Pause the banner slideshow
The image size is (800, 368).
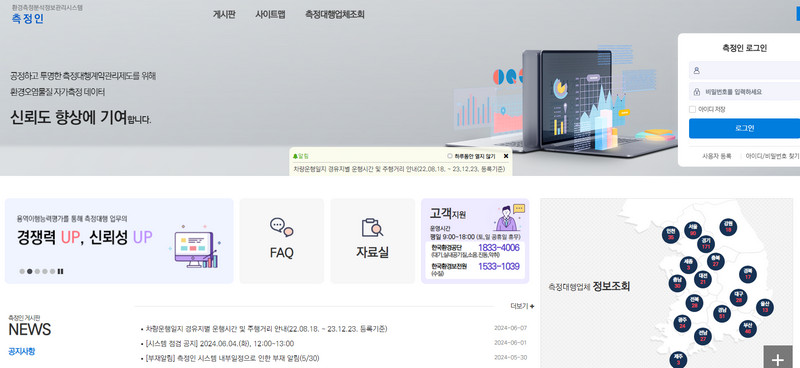pyautogui.click(x=61, y=272)
